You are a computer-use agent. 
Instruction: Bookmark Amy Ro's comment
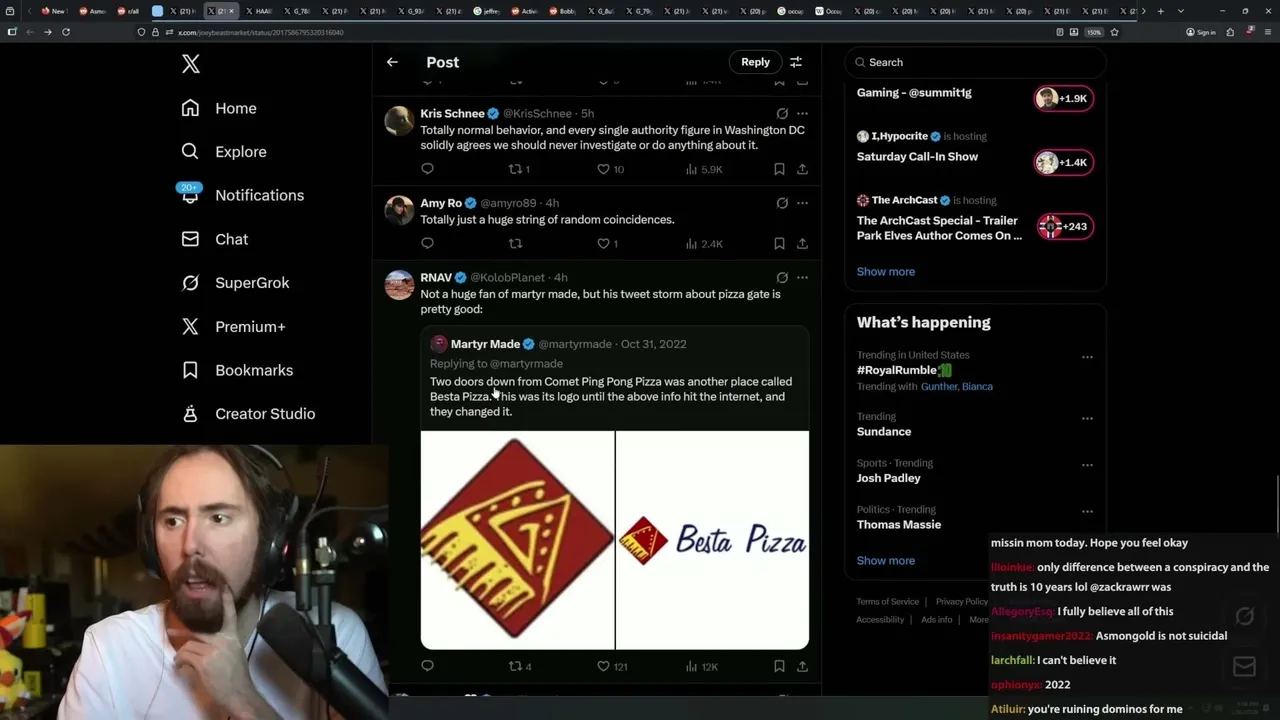click(779, 243)
